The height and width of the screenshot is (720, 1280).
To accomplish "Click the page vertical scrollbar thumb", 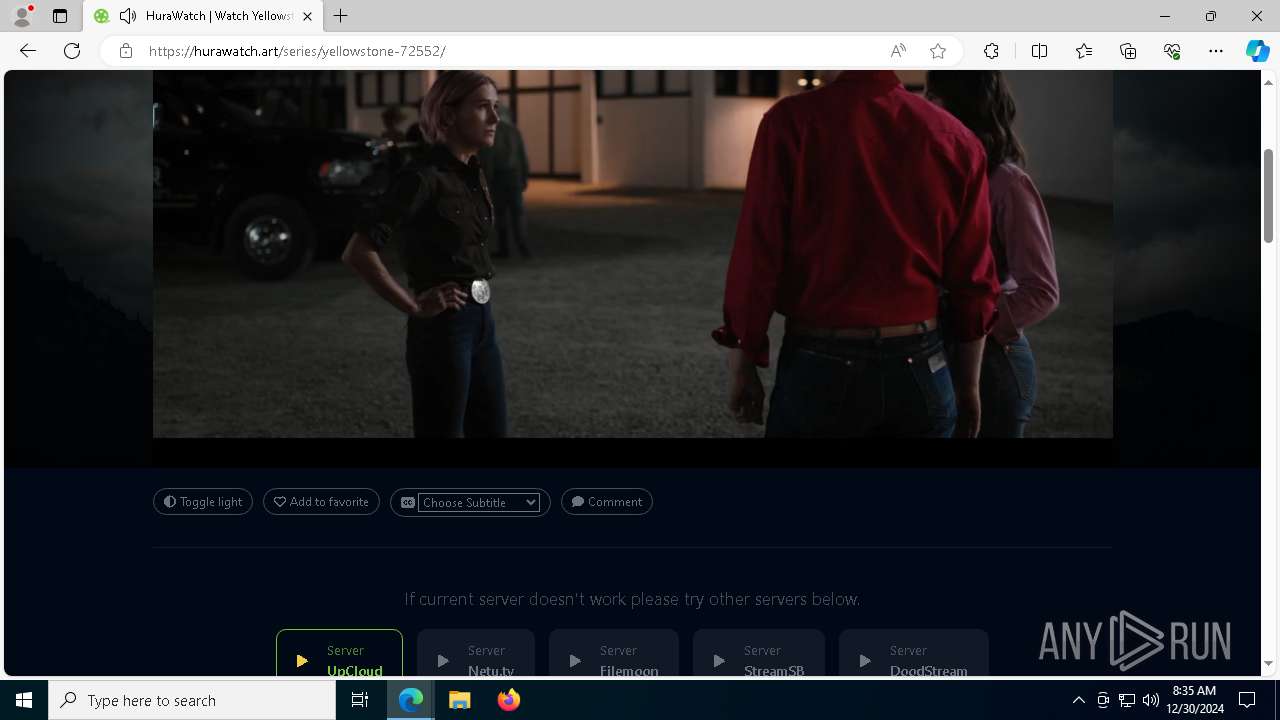I will 1269,195.
